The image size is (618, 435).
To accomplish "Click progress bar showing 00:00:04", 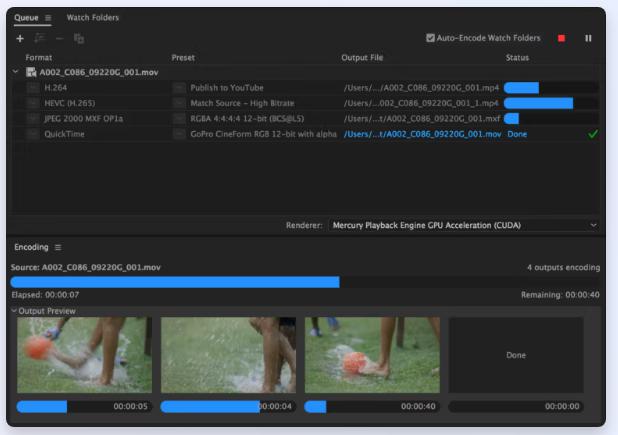I will click(228, 407).
